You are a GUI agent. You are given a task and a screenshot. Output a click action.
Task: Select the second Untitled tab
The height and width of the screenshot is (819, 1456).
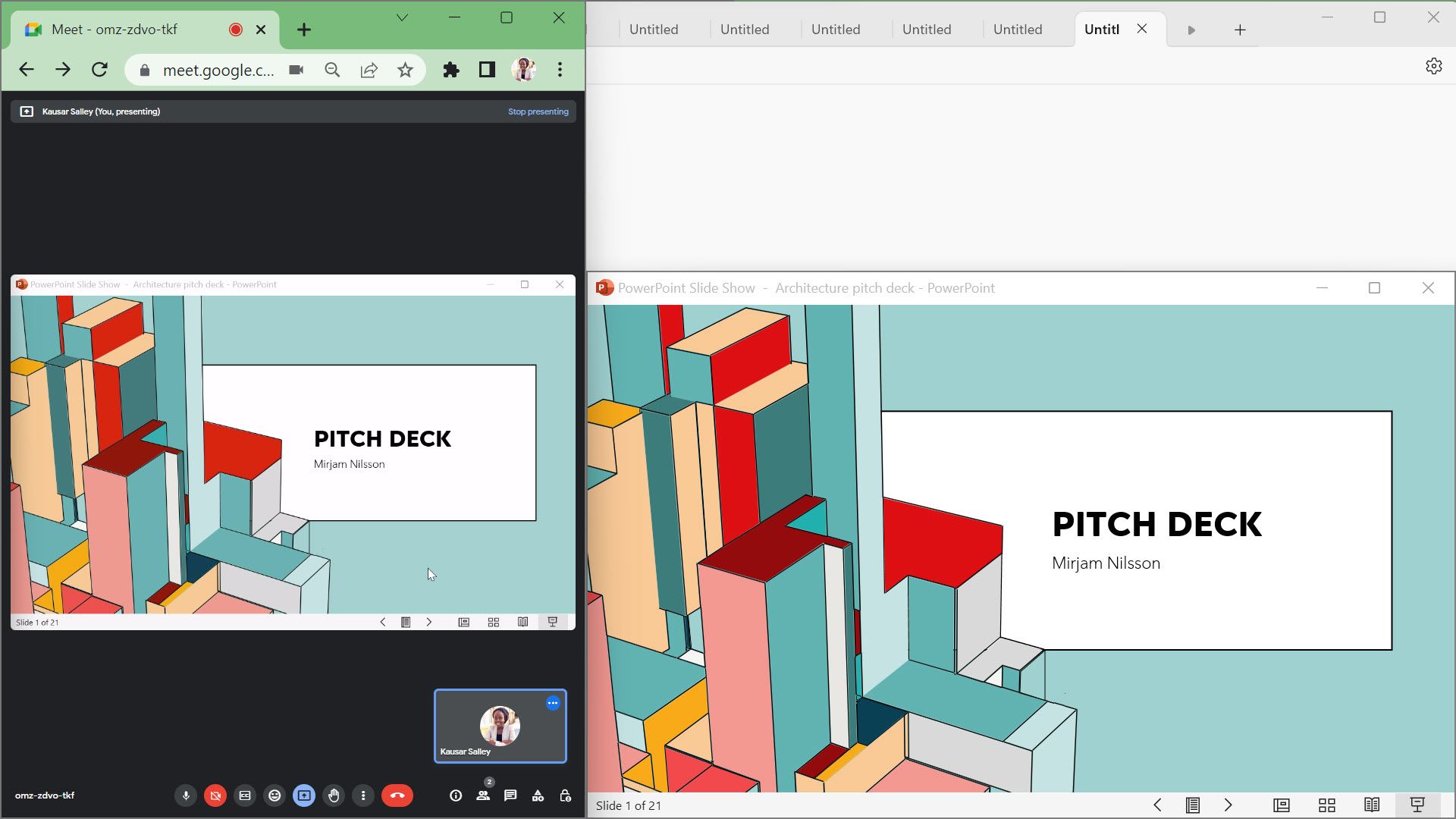[x=744, y=30]
